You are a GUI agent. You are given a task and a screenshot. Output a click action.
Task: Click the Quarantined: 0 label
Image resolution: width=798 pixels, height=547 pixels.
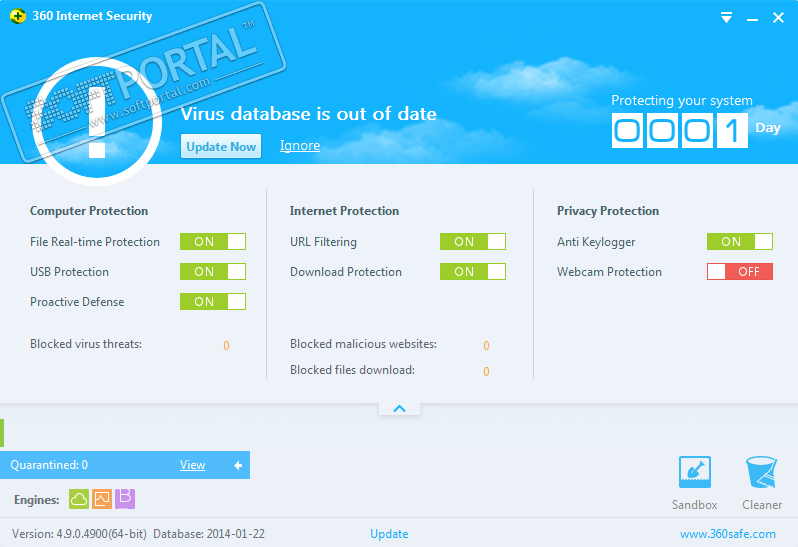point(49,465)
